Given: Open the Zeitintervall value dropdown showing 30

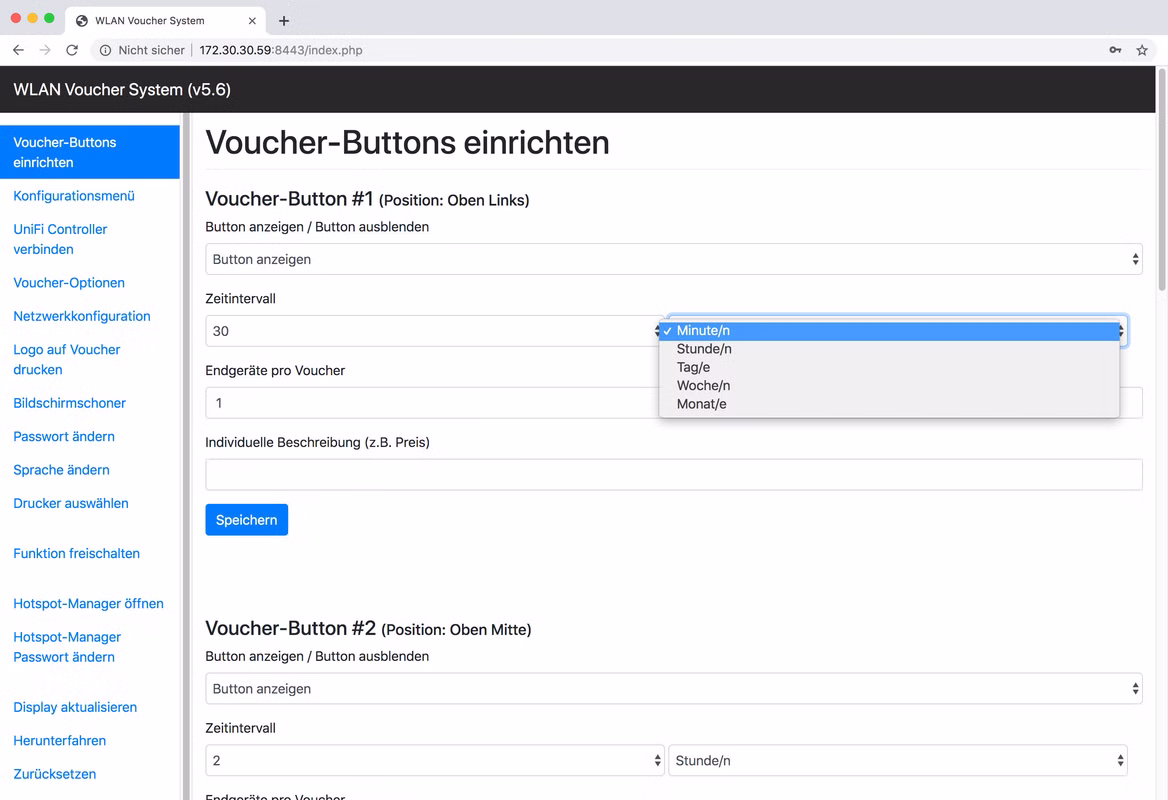Looking at the screenshot, I should (x=432, y=331).
